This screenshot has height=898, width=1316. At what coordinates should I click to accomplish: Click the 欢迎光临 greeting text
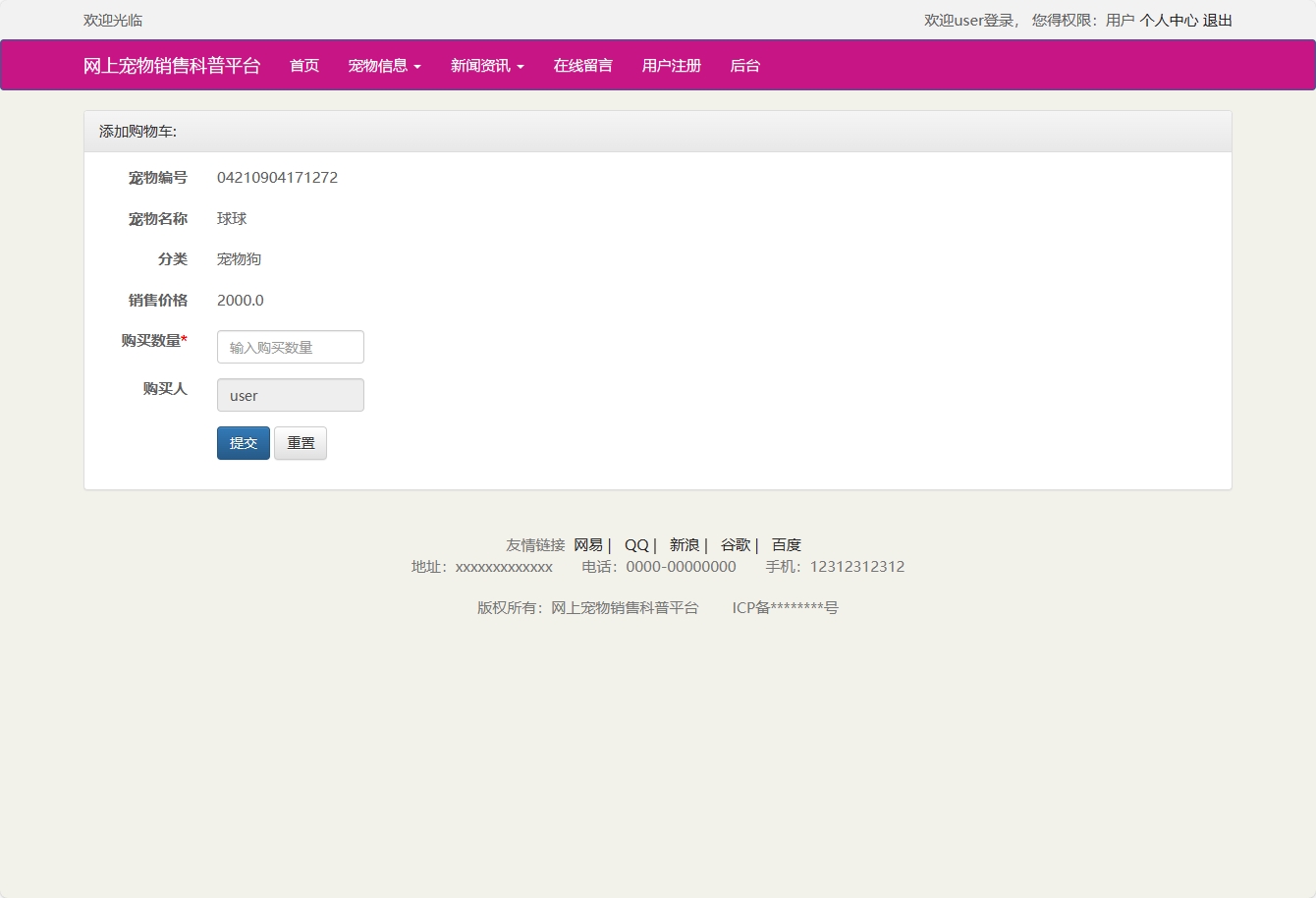113,21
